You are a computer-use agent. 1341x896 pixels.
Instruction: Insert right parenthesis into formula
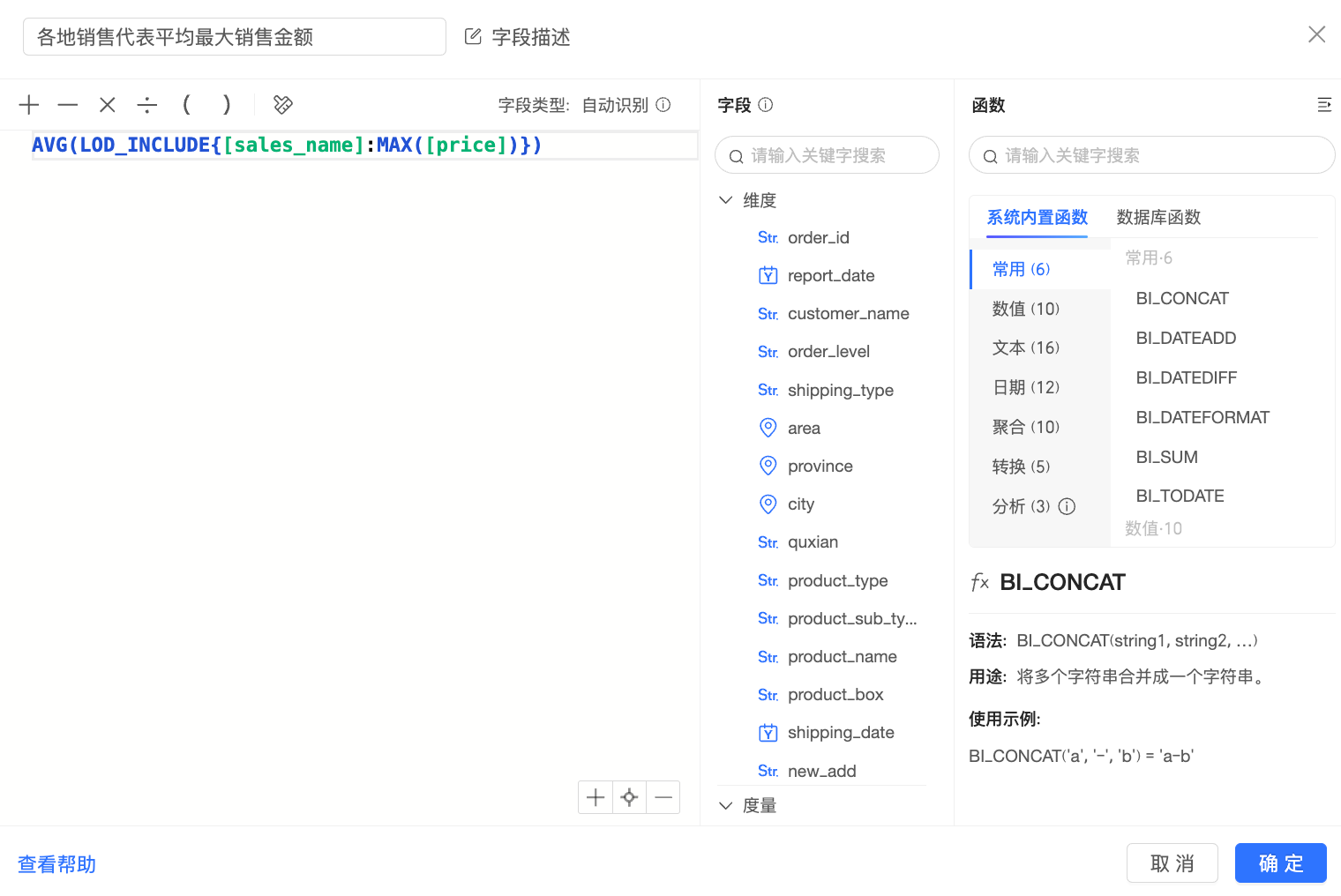[x=227, y=105]
